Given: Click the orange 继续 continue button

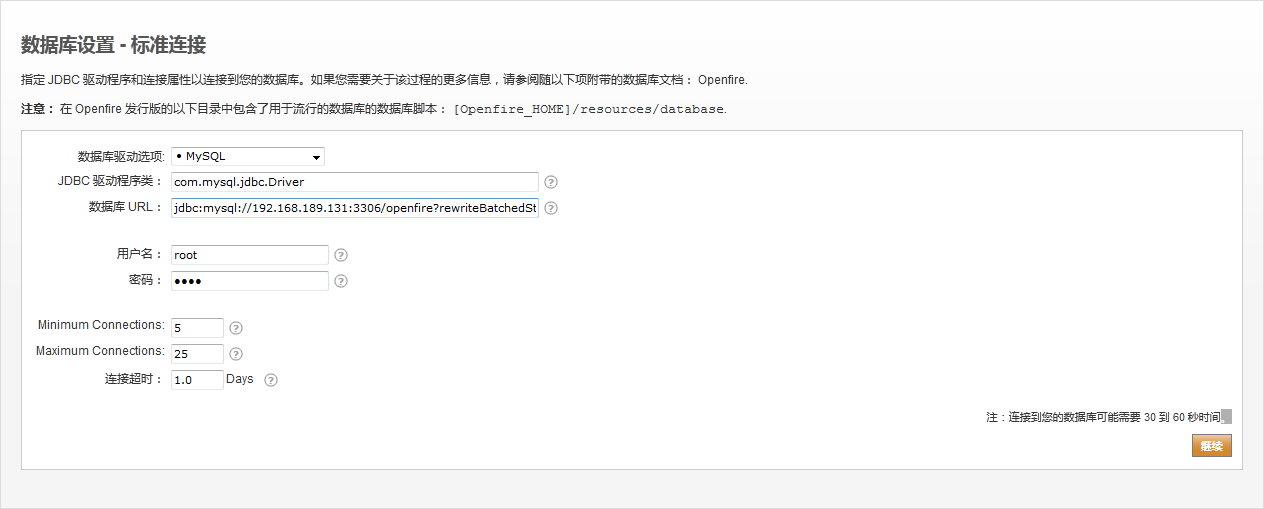Looking at the screenshot, I should click(1211, 446).
